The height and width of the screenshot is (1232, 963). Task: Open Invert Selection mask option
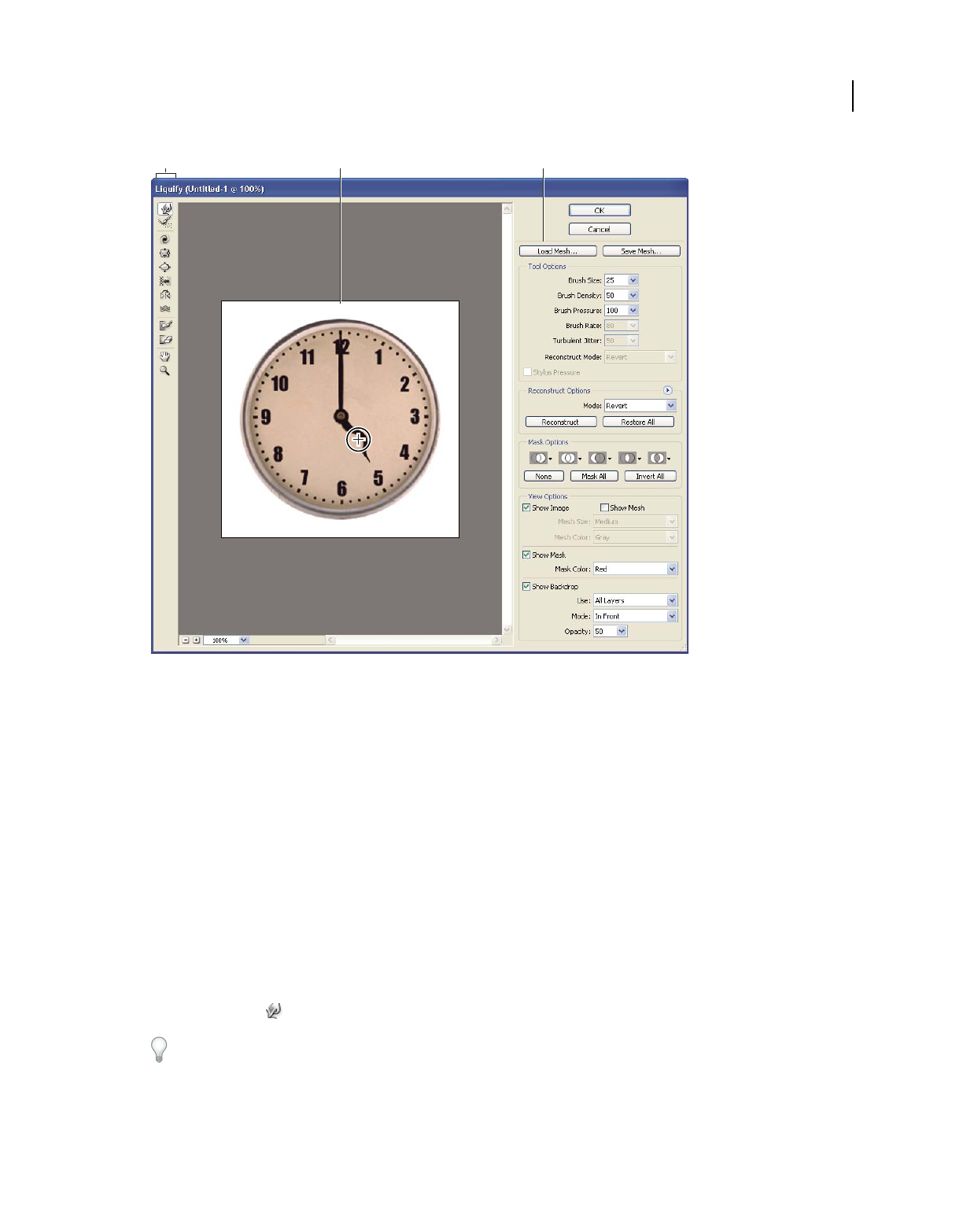coord(659,458)
